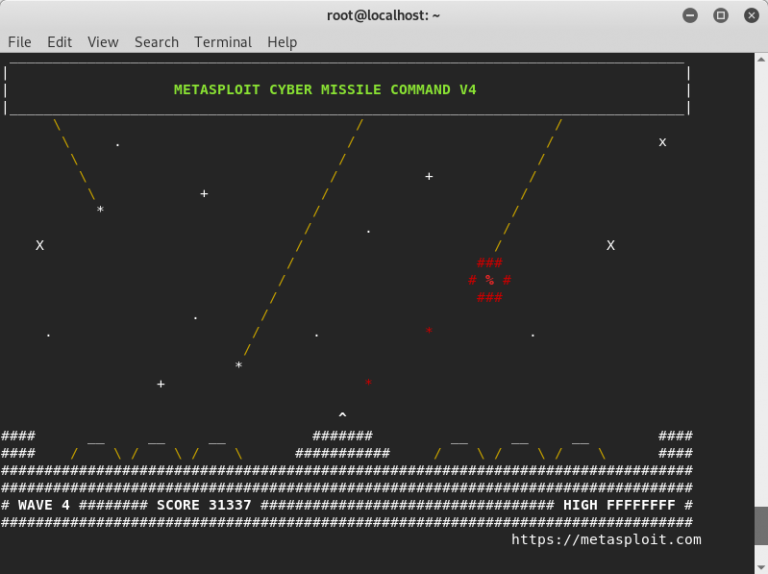The height and width of the screenshot is (574, 768).
Task: Click the scrollbar up arrow
Action: 761,60
